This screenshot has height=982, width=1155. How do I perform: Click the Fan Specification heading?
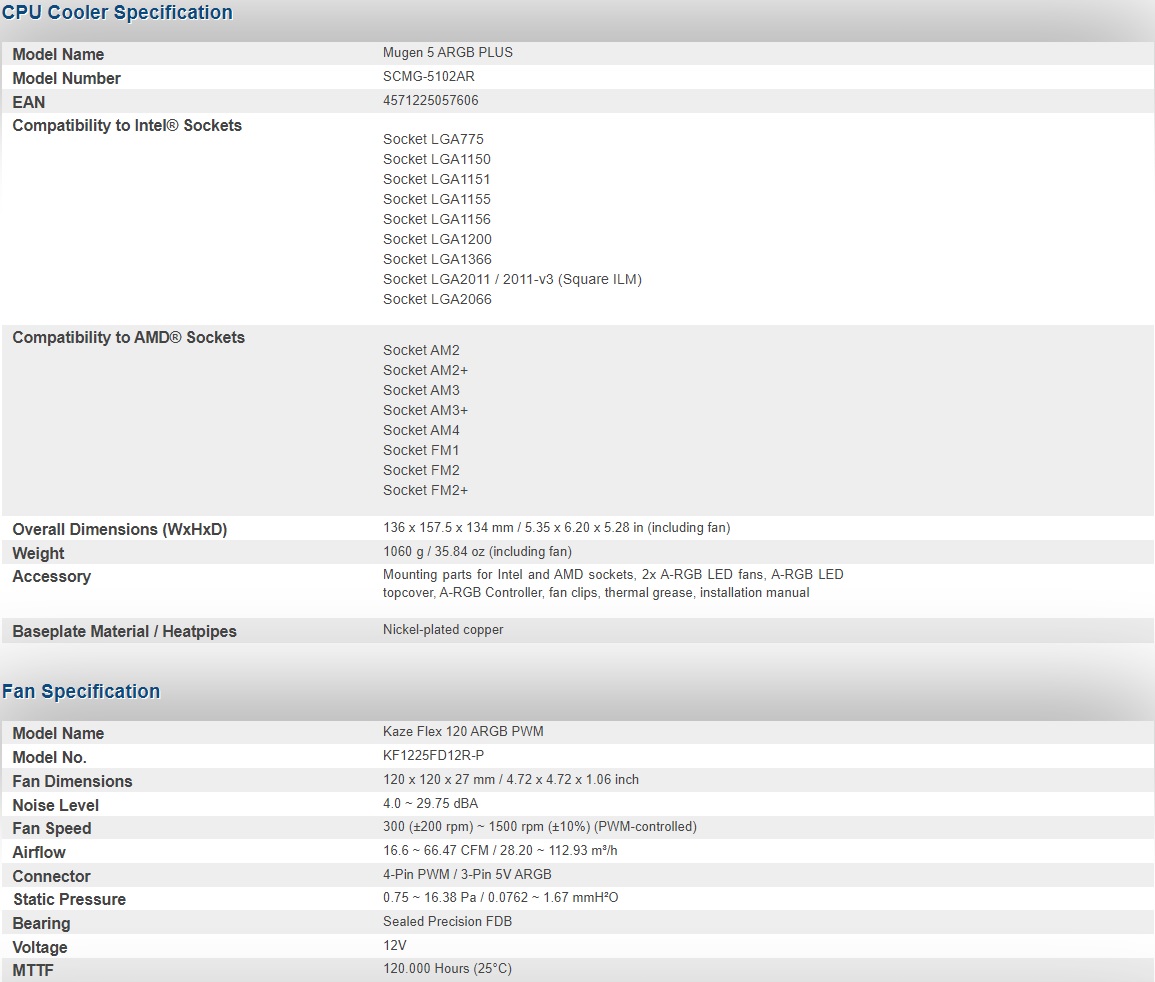point(81,691)
